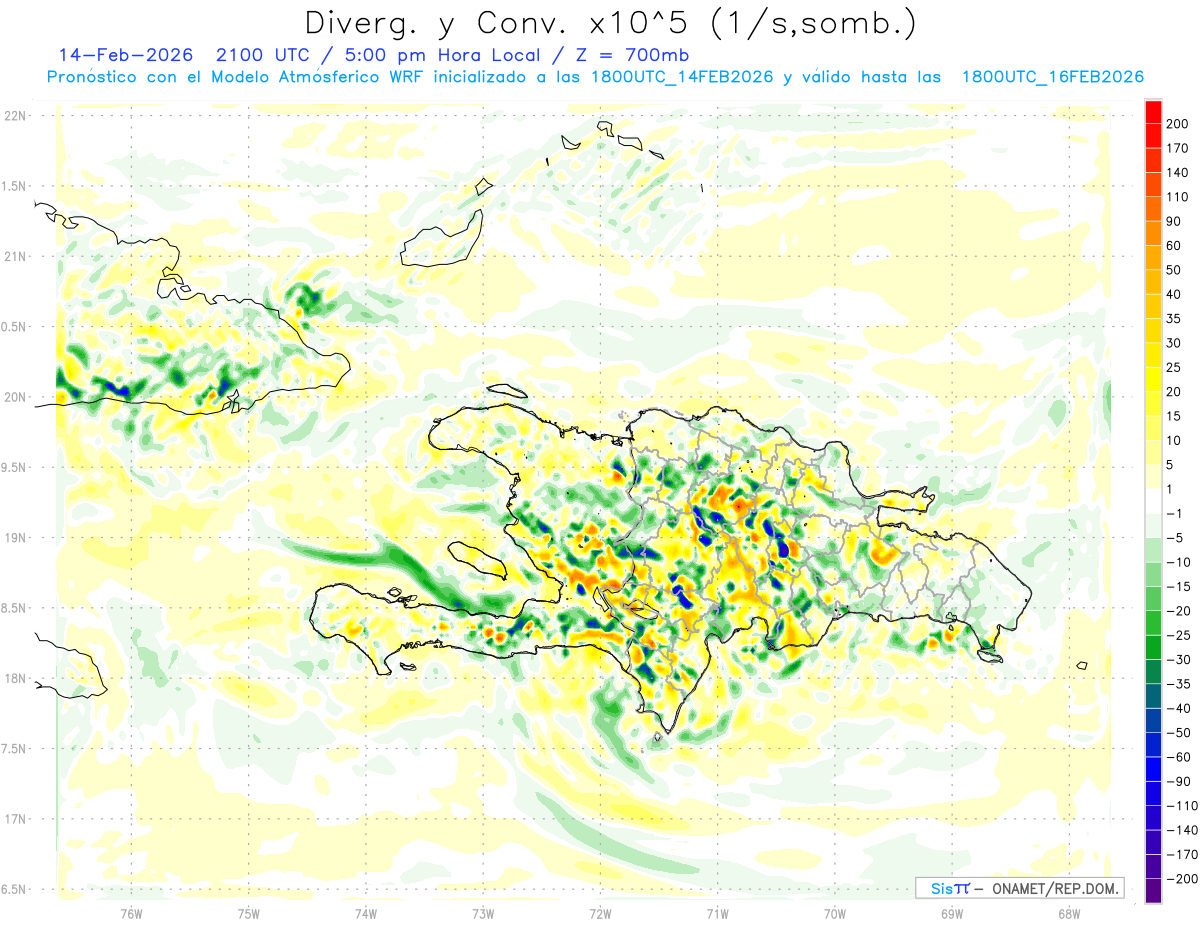Click the colorbar label 200
The width and height of the screenshot is (1200, 927).
click(x=1176, y=124)
